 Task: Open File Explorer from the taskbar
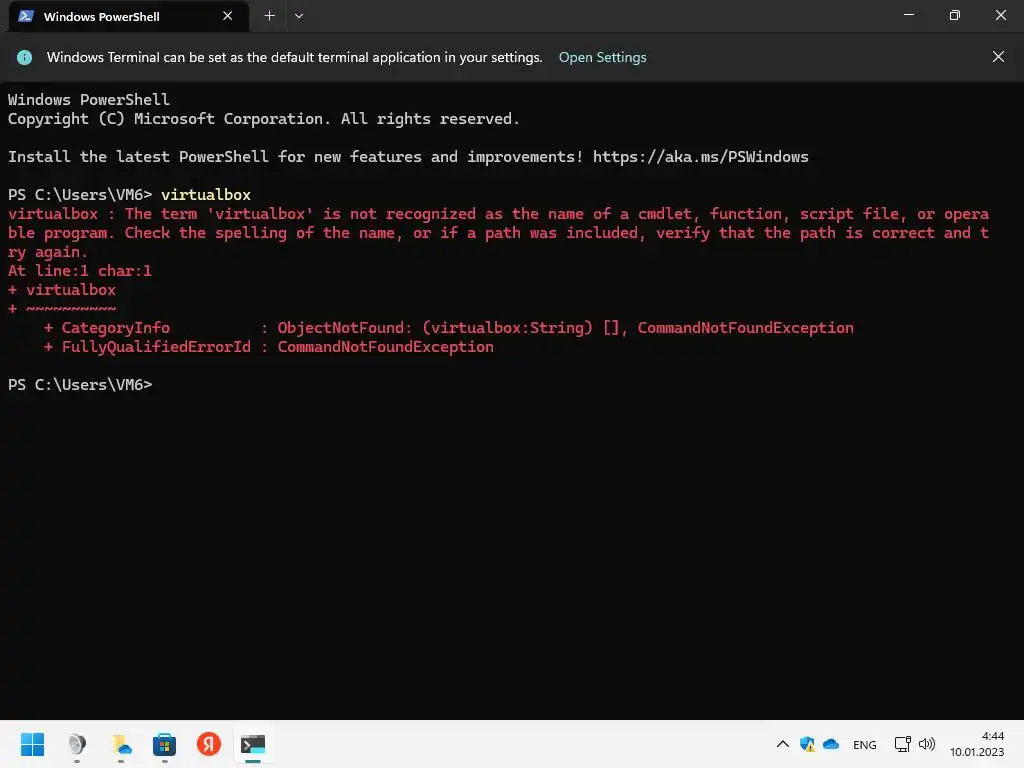click(x=121, y=744)
